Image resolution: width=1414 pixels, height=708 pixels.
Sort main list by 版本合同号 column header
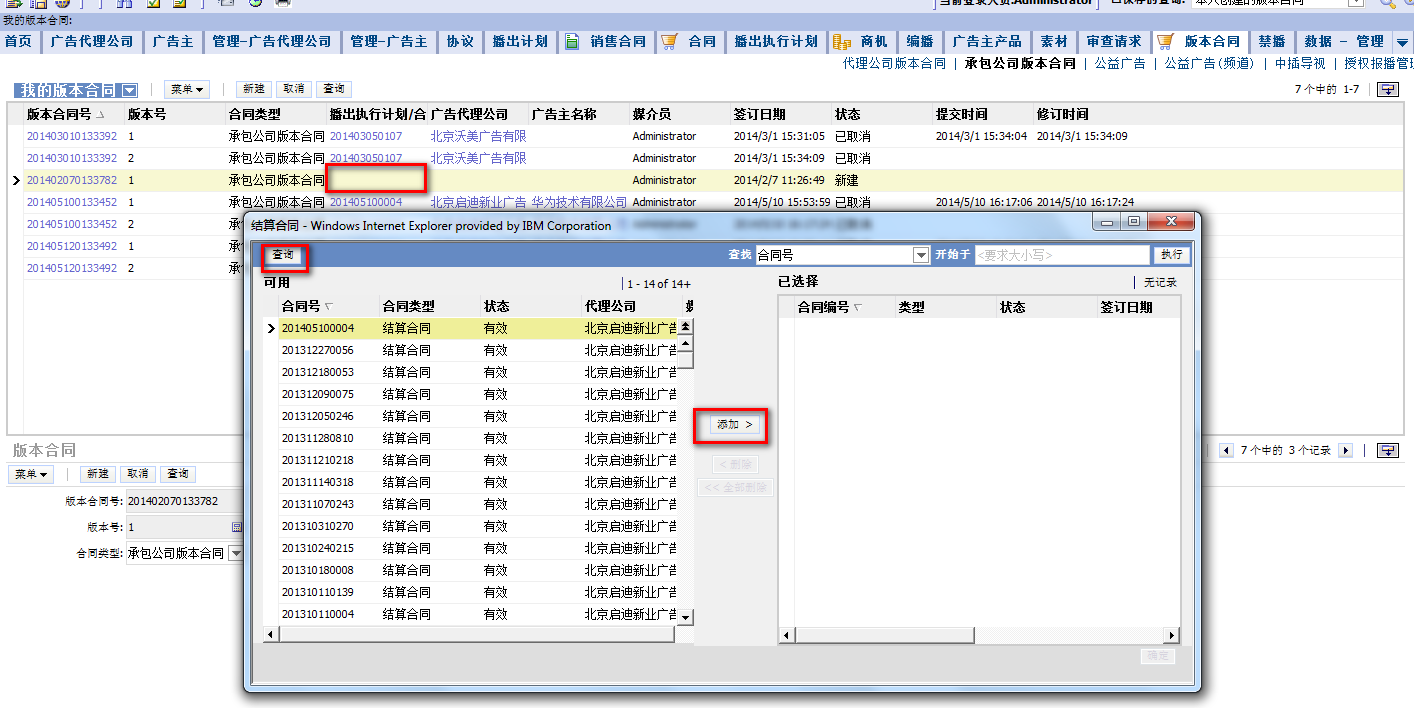(x=59, y=114)
